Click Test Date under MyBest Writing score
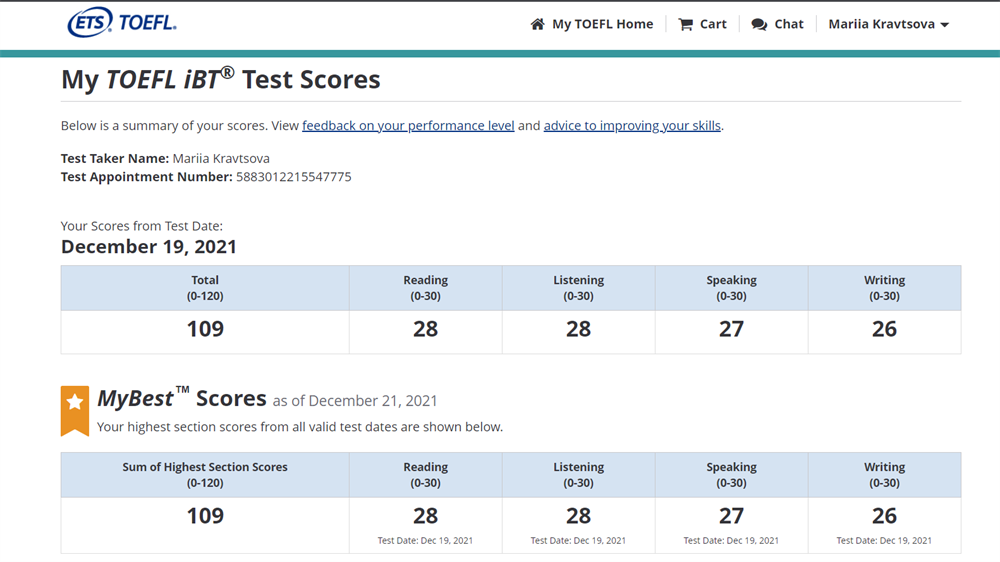Screen dimensions: 1000x562 885,540
